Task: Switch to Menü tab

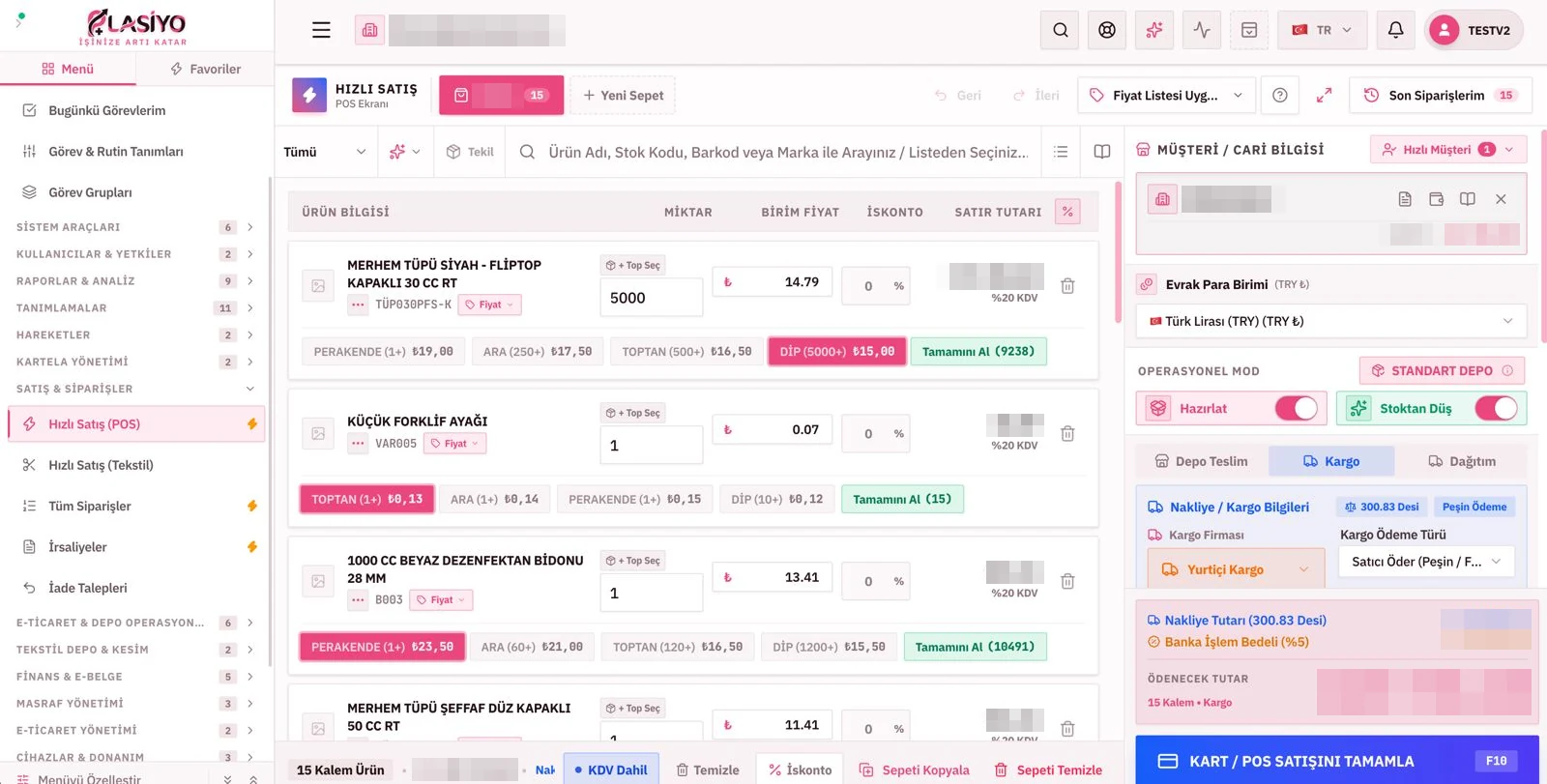Action: 68,69
